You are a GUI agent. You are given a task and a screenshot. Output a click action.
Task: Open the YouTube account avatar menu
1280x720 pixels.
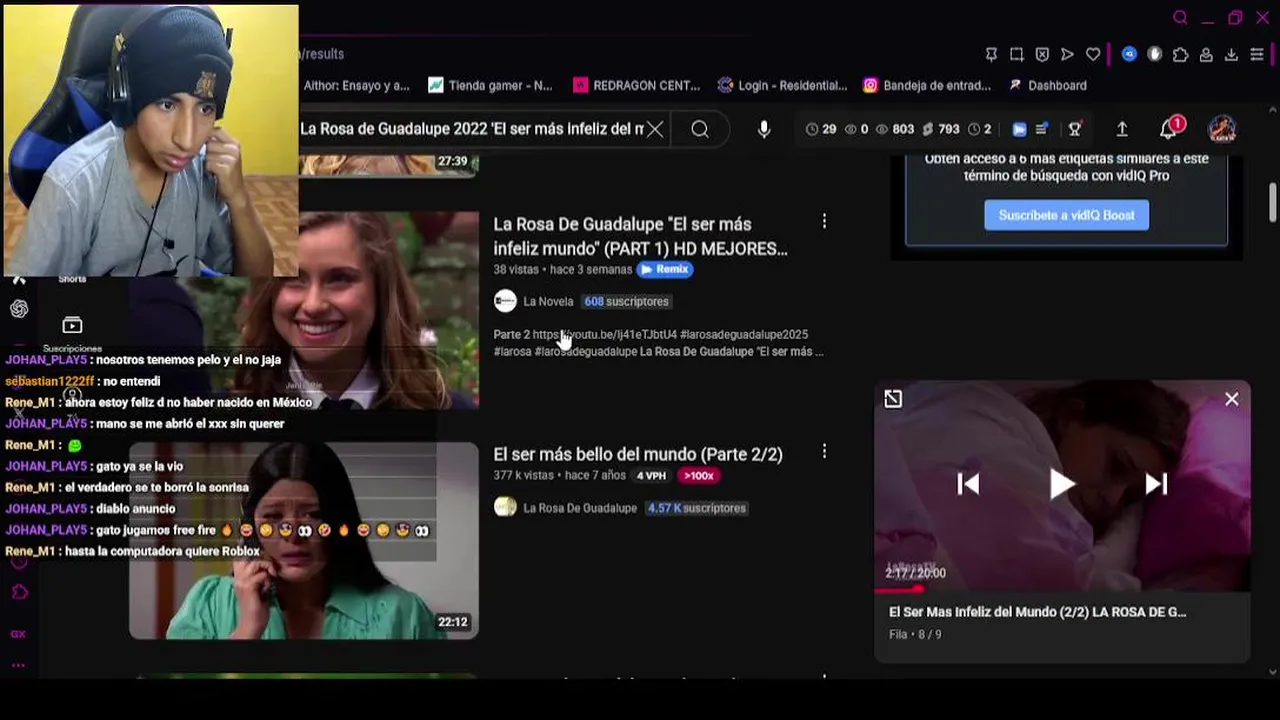pyautogui.click(x=1222, y=129)
